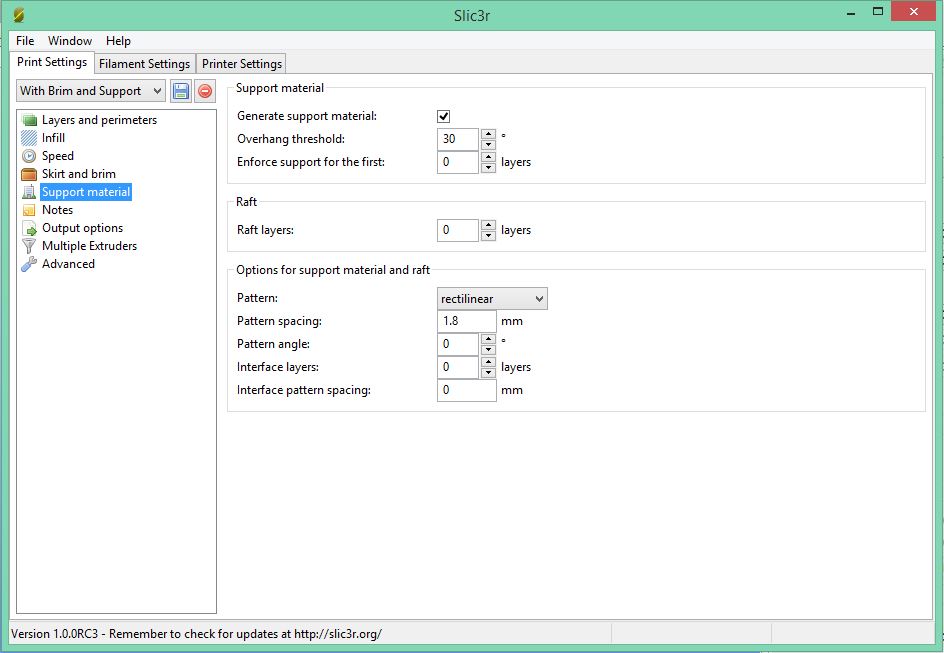Screen dimensions: 944x653
Task: Open the rectilinear Pattern dropdown
Action: 492,299
